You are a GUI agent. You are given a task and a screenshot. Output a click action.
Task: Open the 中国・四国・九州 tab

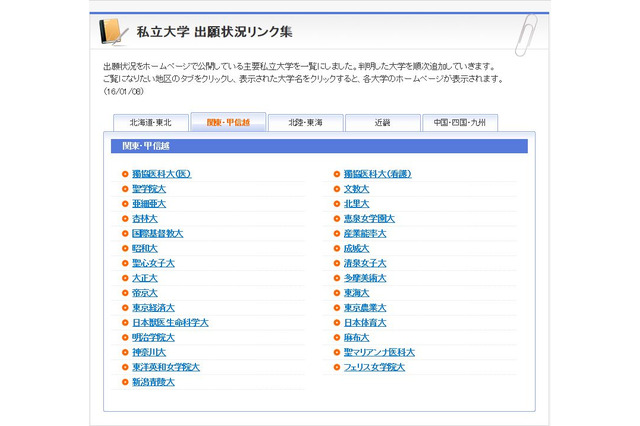(460, 122)
